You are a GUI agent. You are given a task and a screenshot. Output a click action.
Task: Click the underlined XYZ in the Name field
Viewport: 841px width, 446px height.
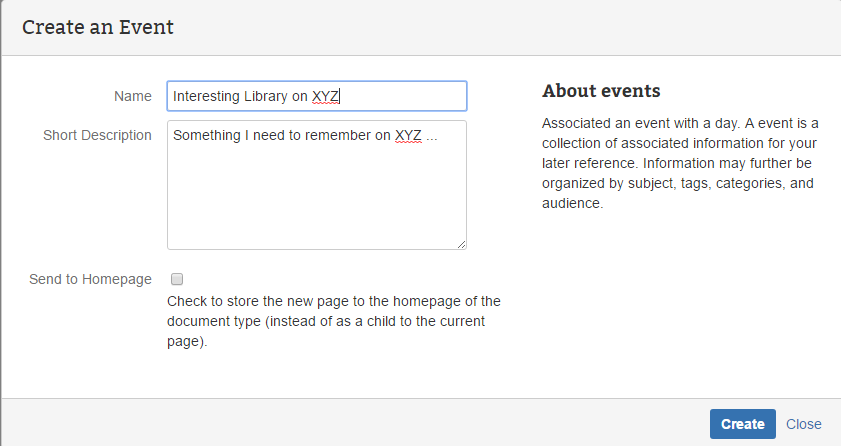click(326, 96)
